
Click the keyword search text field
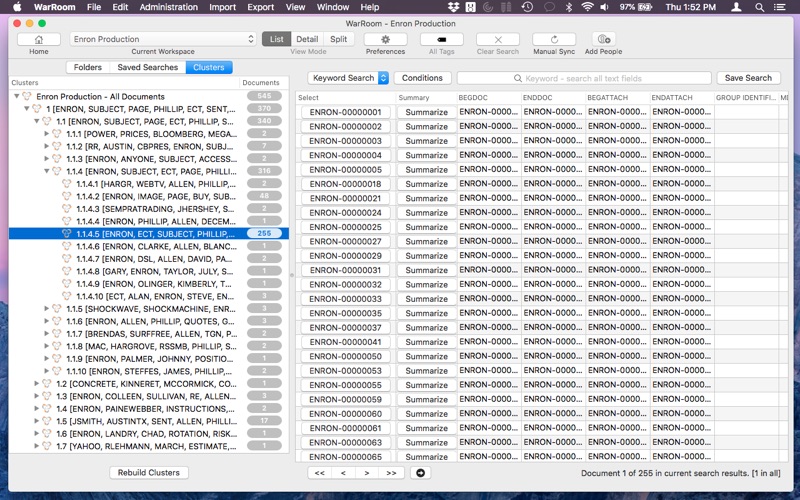tap(584, 78)
